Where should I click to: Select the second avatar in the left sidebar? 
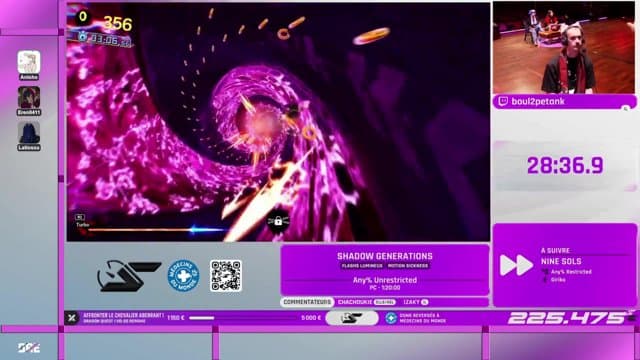click(x=29, y=98)
